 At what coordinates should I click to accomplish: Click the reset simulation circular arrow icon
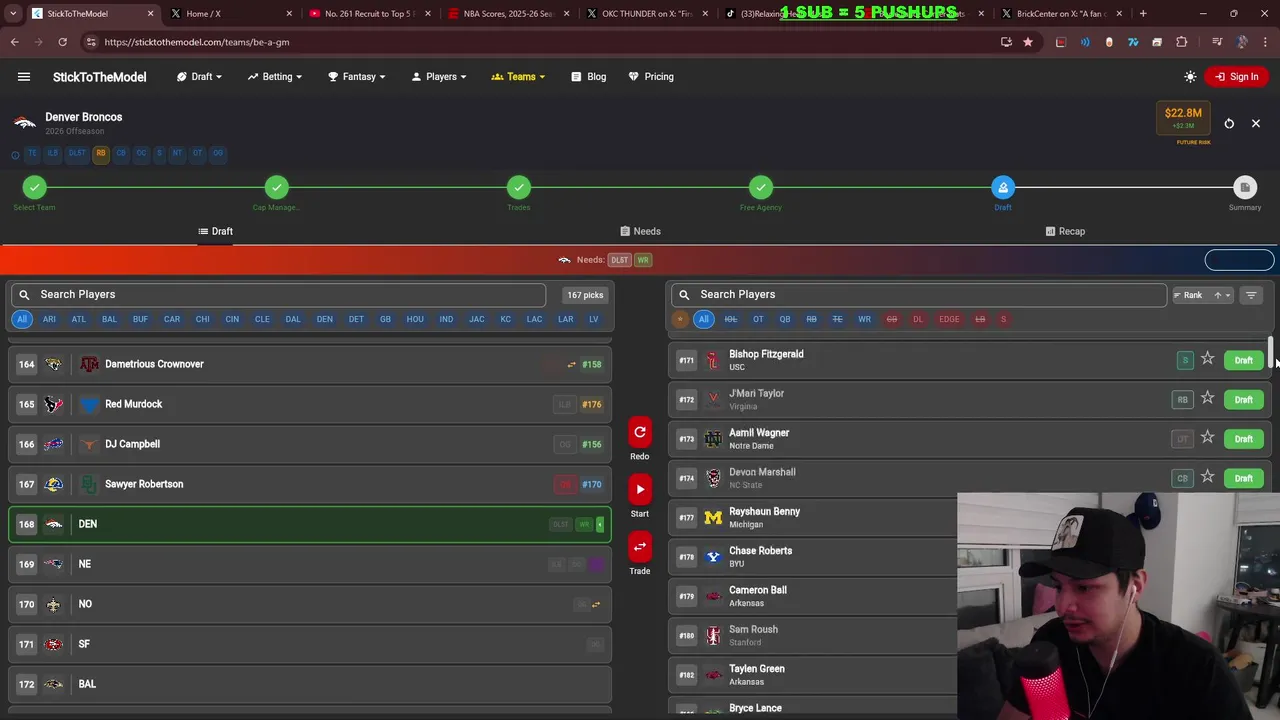click(1229, 124)
